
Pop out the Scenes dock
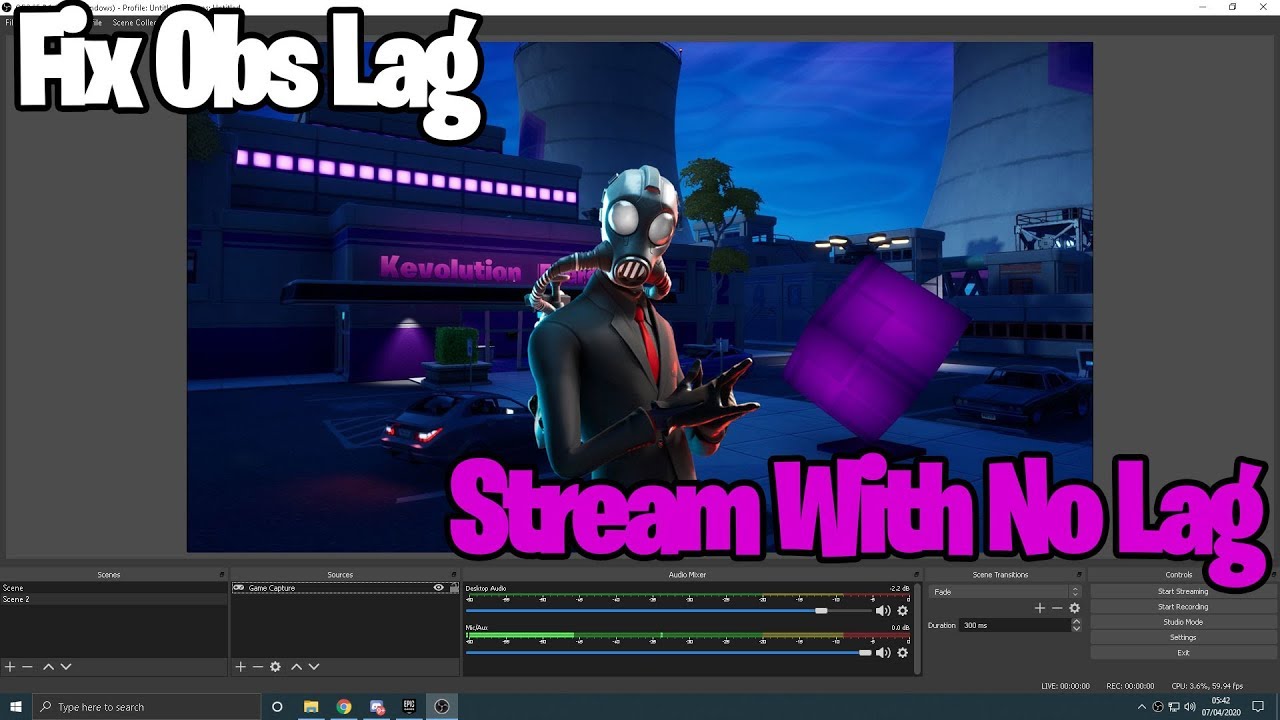coord(222,575)
